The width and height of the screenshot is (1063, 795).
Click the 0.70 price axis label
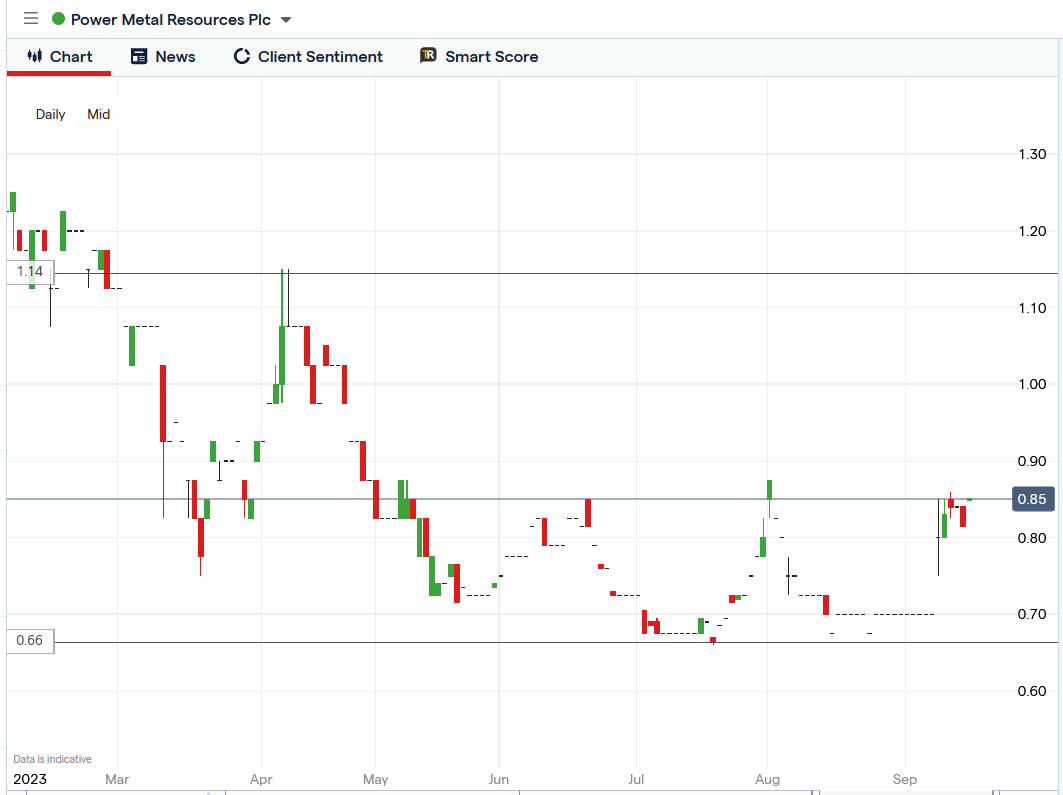click(x=1032, y=615)
